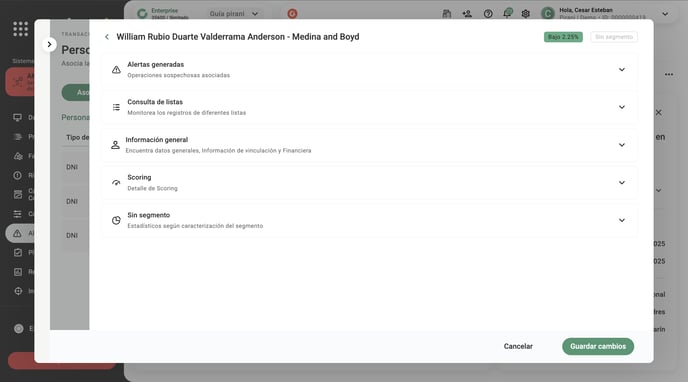Open the organization building icon in top bar
The width and height of the screenshot is (688, 382).
click(447, 14)
